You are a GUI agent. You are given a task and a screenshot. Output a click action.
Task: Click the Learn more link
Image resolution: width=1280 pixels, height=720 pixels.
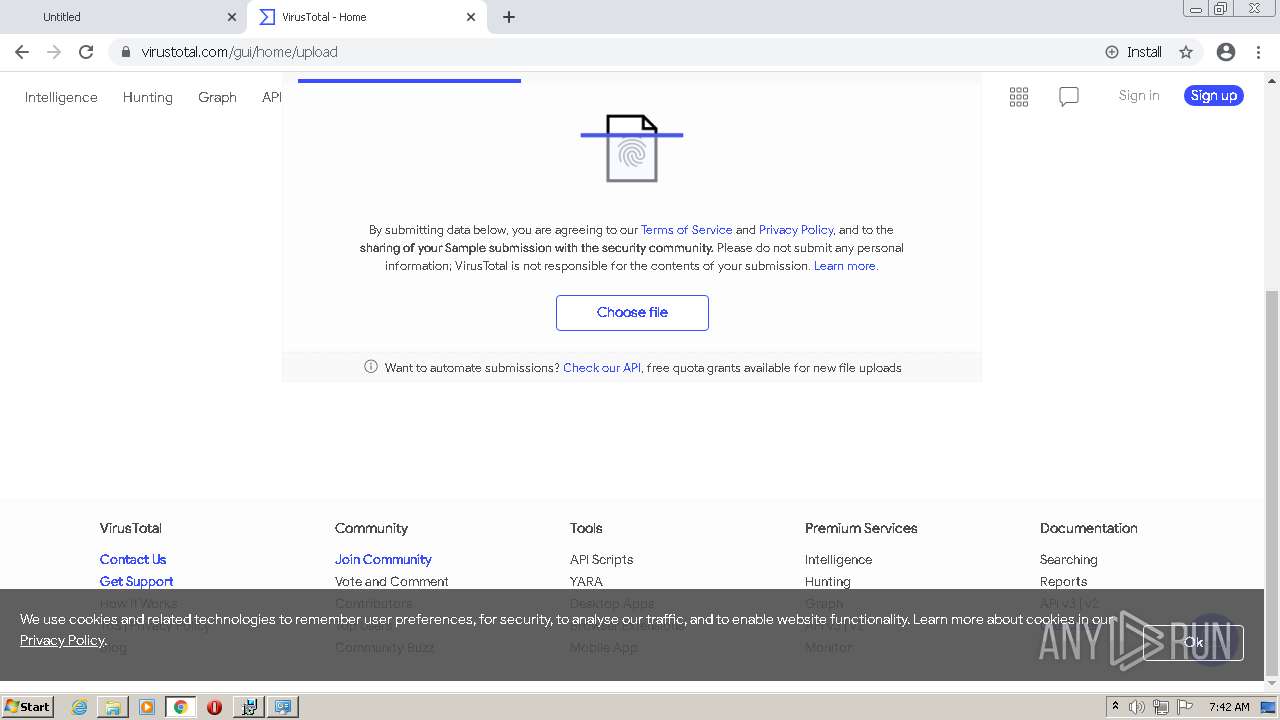845,265
